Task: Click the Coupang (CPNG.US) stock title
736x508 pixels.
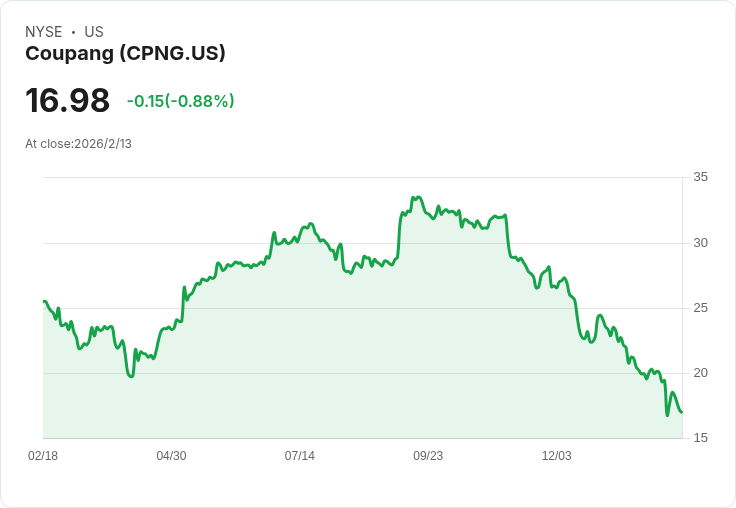Action: 125,53
